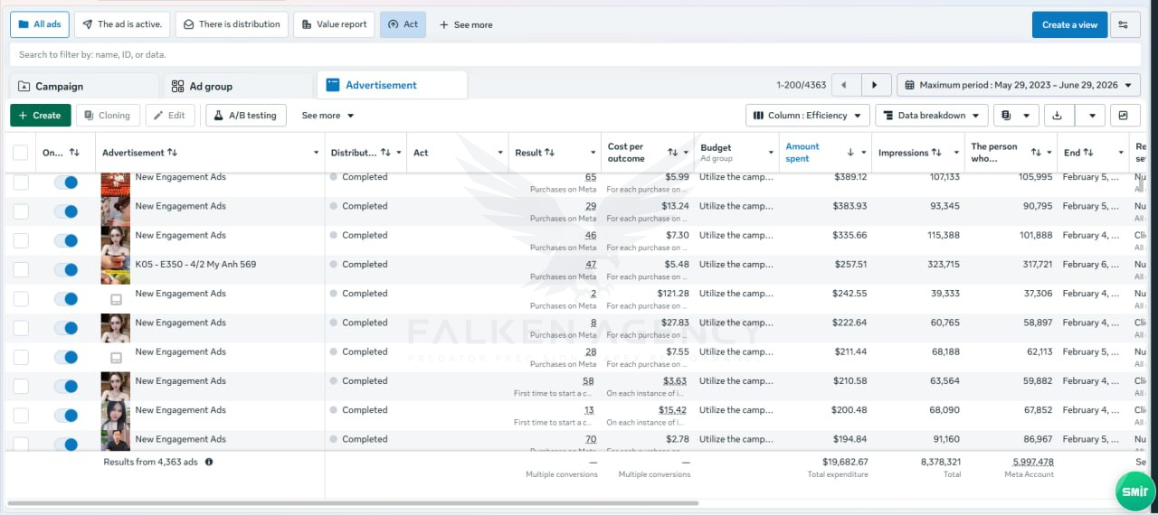The width and height of the screenshot is (1158, 515).
Task: Click the Edit button
Action: point(170,115)
